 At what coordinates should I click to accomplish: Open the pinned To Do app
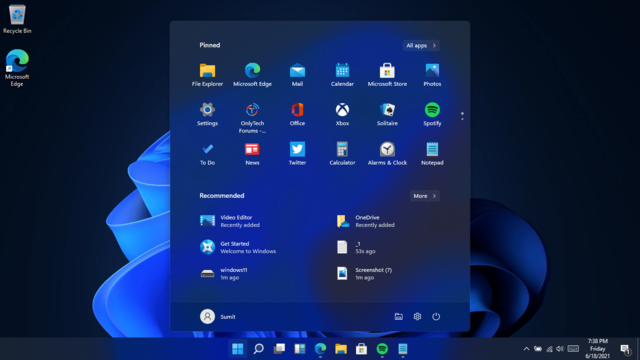pos(207,154)
